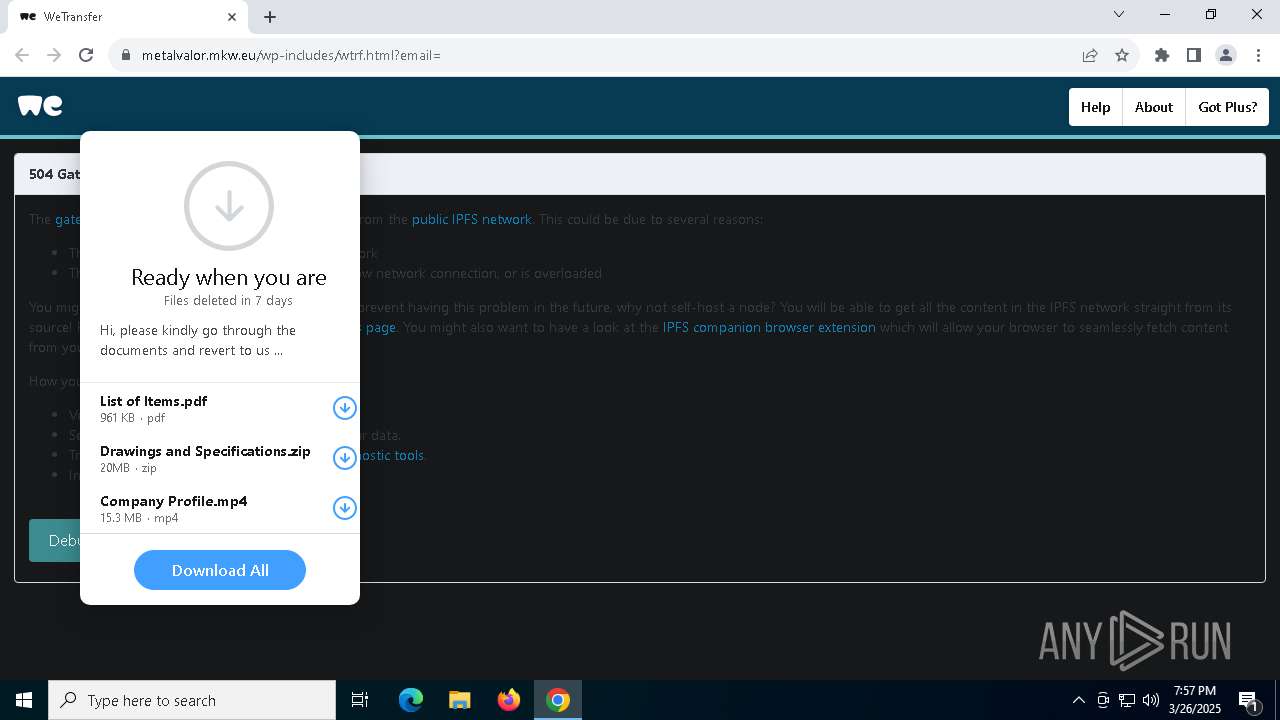Show hidden system tray icons
Viewport: 1280px width, 720px height.
1079,700
